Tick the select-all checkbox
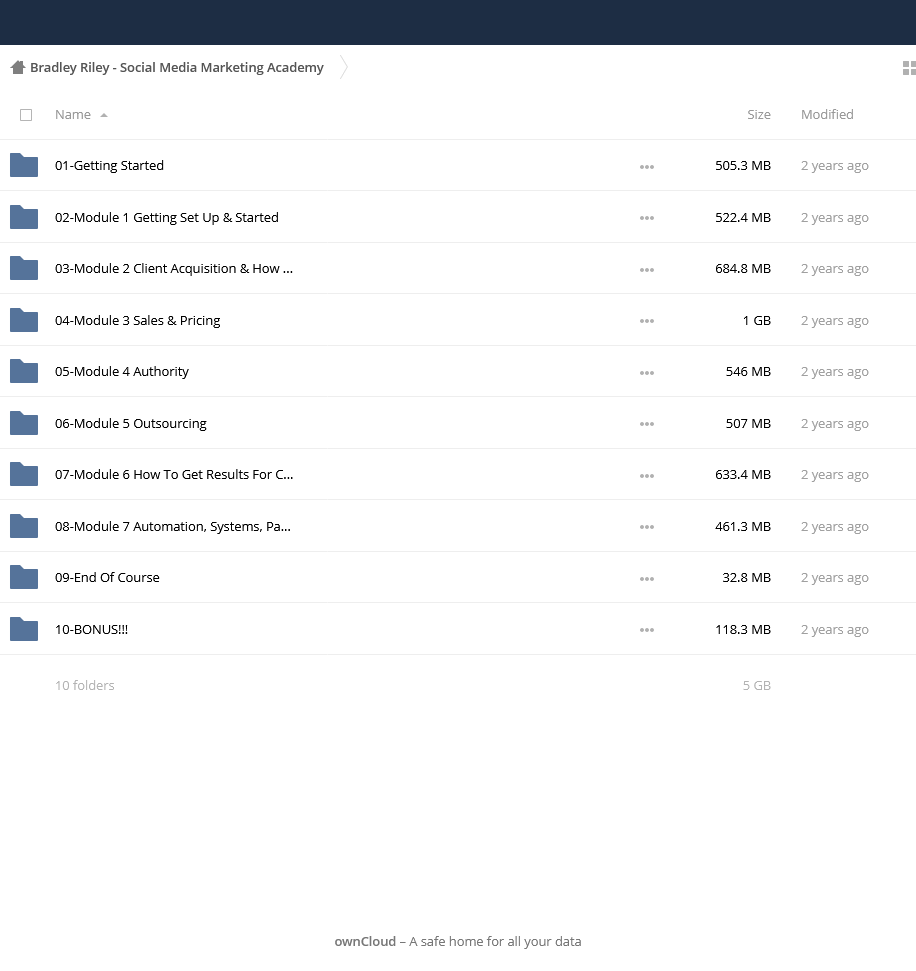 26,115
